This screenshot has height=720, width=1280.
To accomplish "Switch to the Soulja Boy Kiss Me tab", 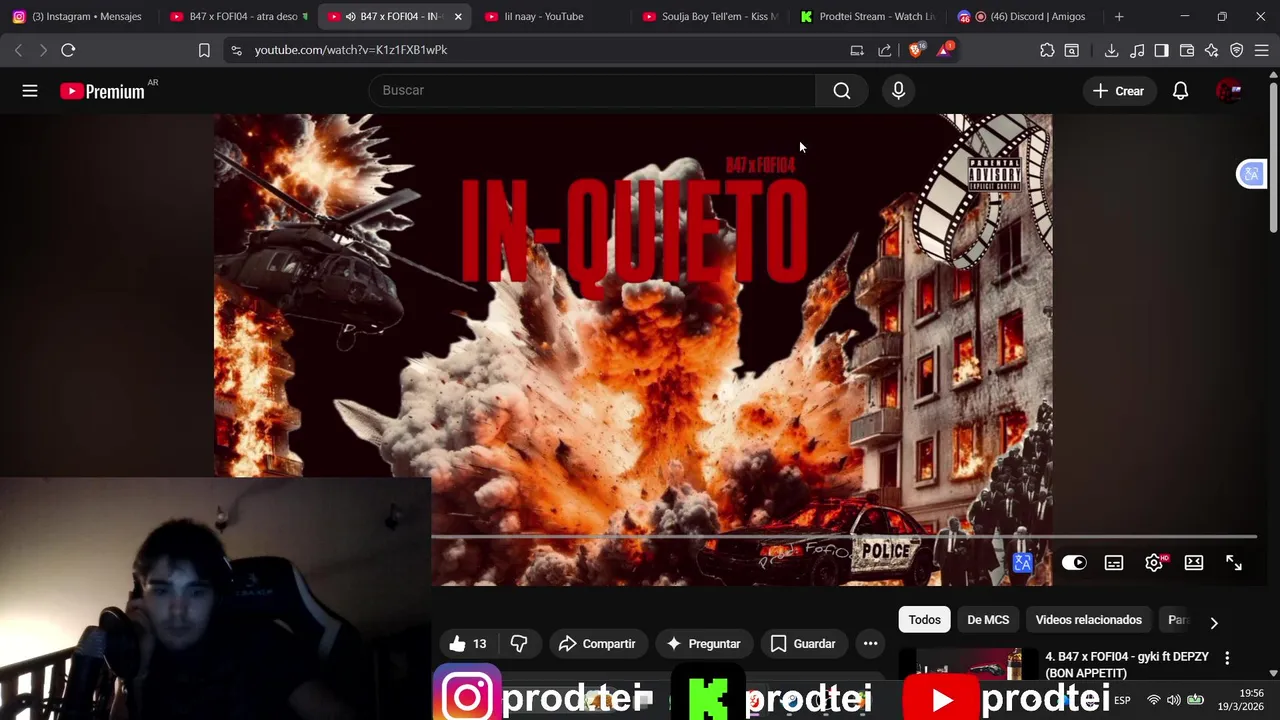I will (710, 16).
